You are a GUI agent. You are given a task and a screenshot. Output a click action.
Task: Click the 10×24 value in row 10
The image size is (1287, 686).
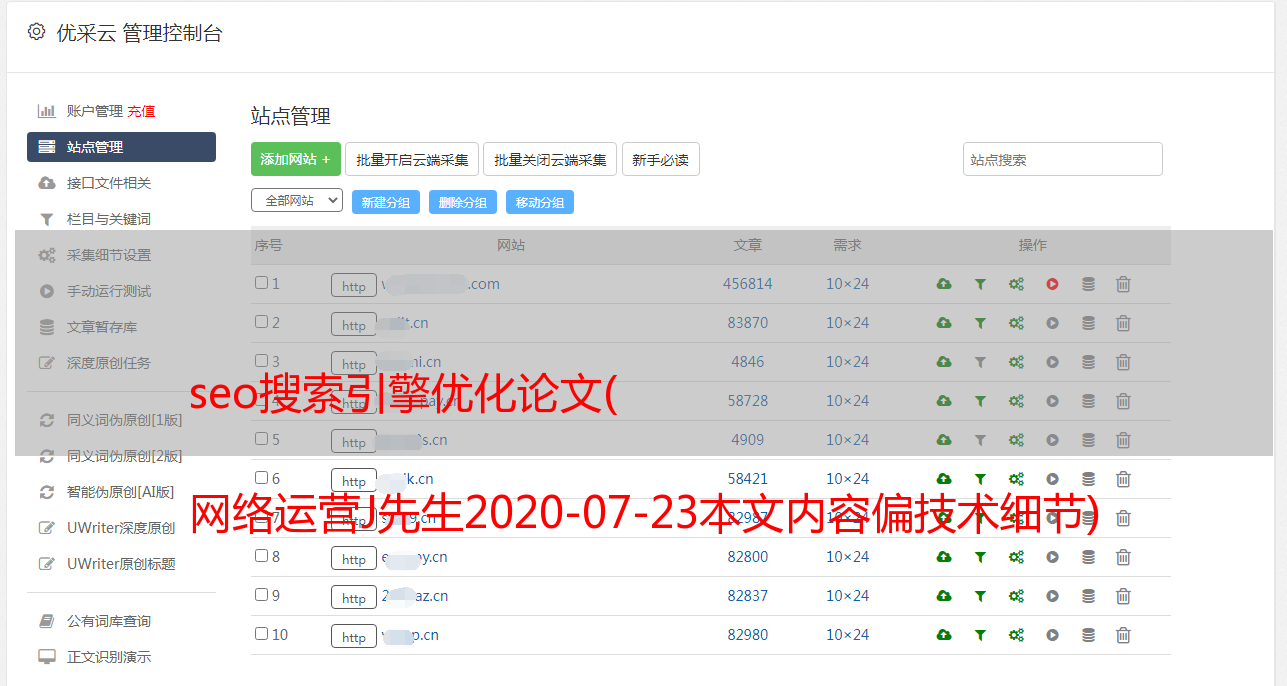[x=848, y=635]
